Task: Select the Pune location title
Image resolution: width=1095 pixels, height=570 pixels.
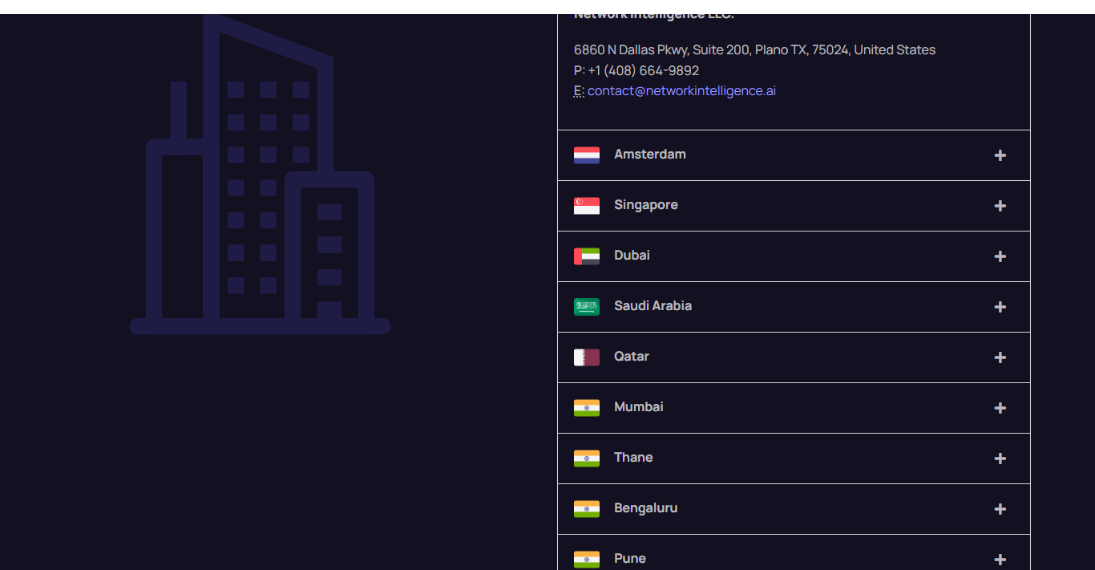Action: 630,558
